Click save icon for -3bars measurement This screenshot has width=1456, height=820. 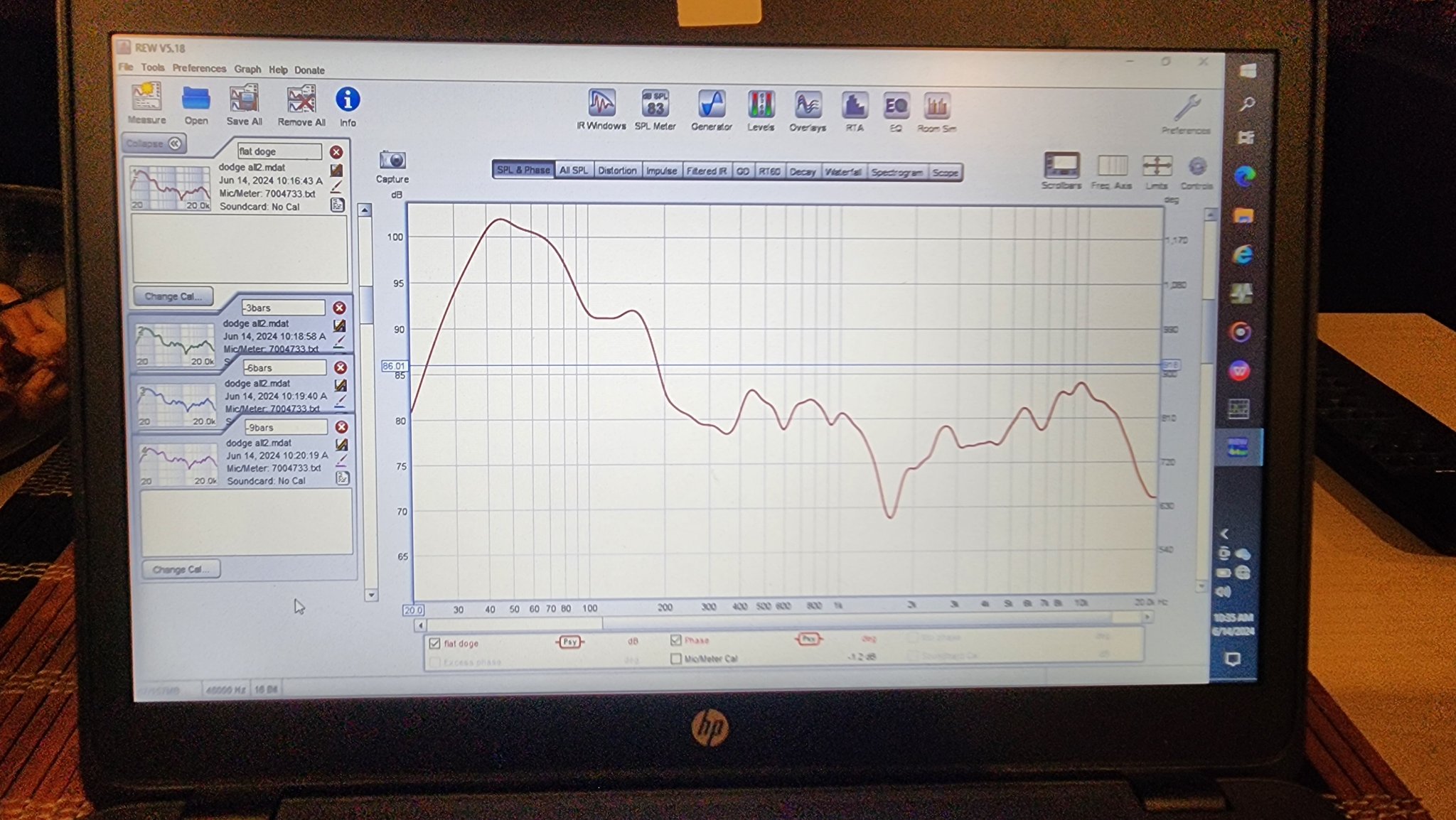pyautogui.click(x=340, y=326)
